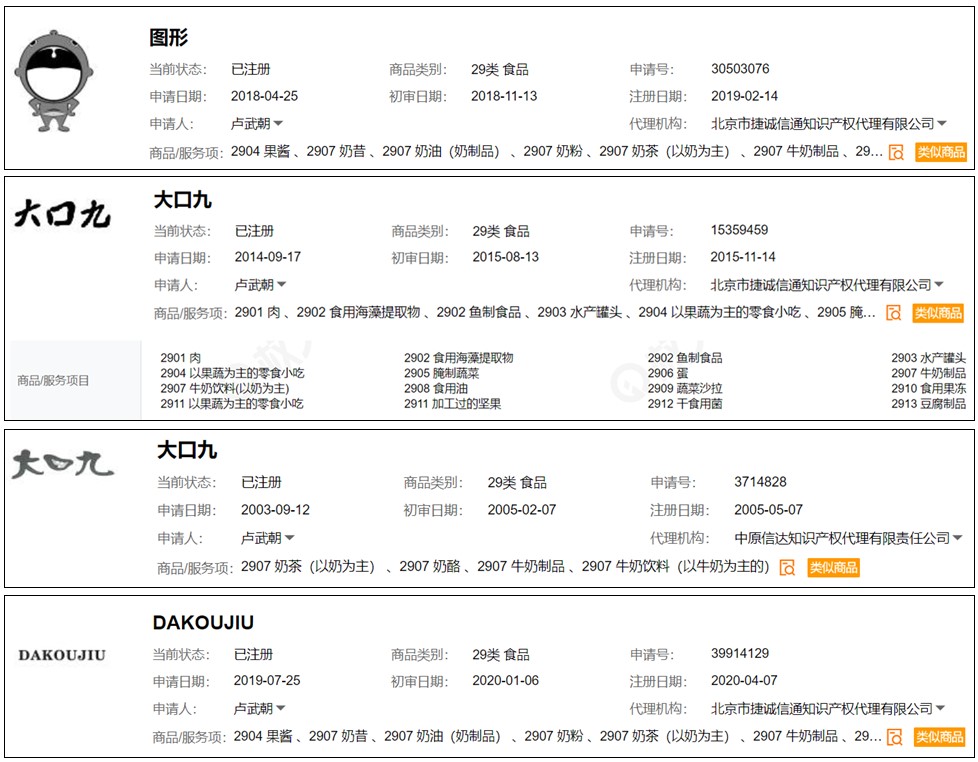Expand agency dropdown in 30503076 record
Viewport: 978px width, 762px height.
[942, 123]
